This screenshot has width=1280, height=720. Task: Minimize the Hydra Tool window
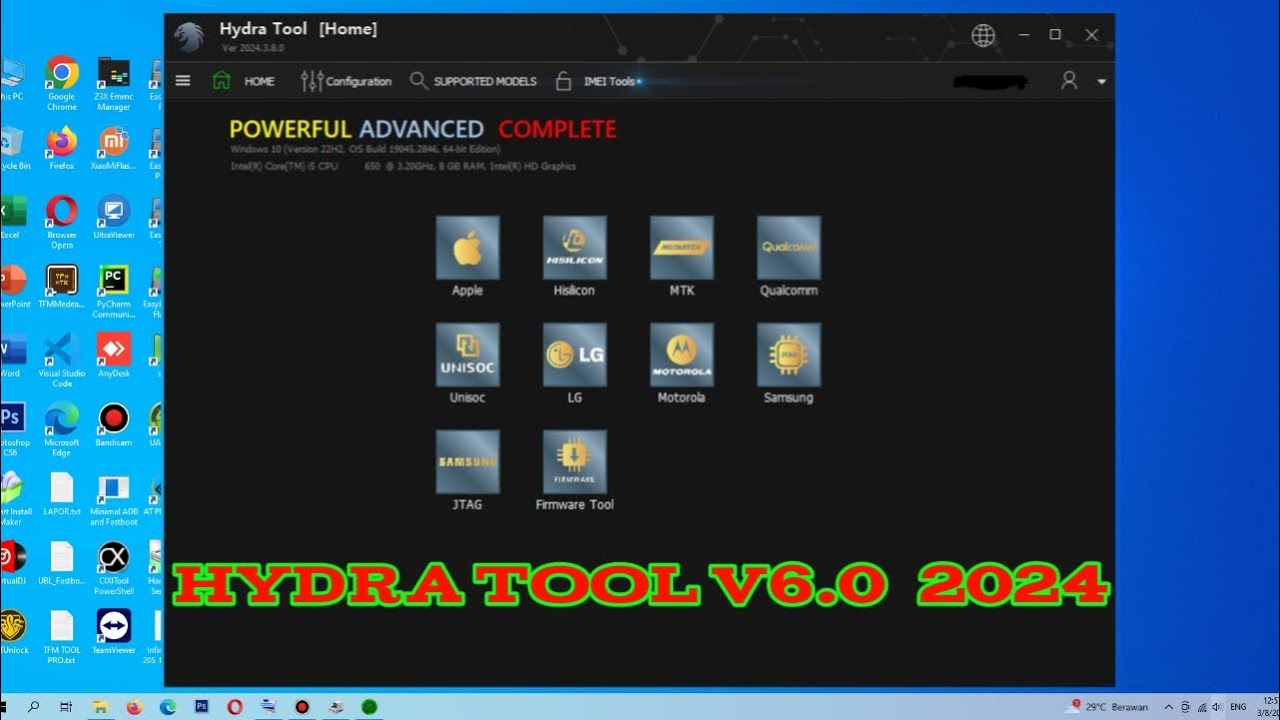(x=1024, y=35)
